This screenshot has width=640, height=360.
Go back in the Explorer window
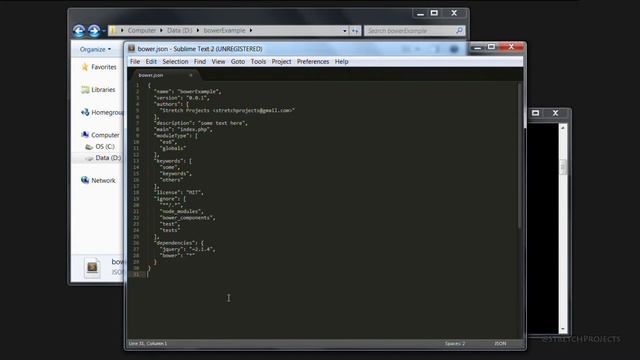coord(79,31)
